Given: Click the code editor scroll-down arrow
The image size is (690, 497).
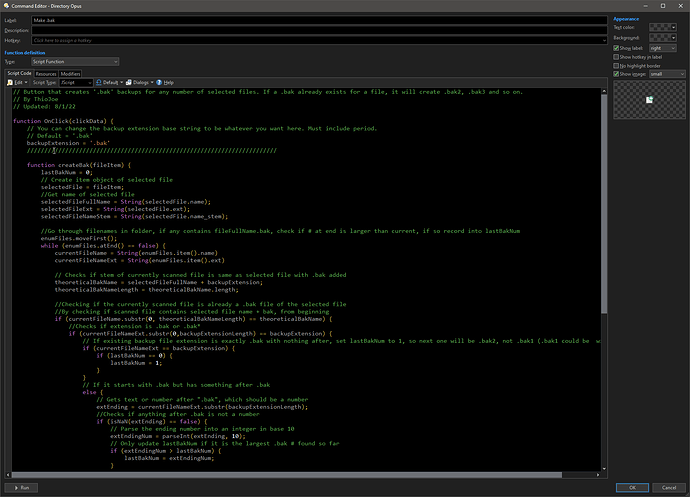Looking at the screenshot, I should (x=604, y=468).
